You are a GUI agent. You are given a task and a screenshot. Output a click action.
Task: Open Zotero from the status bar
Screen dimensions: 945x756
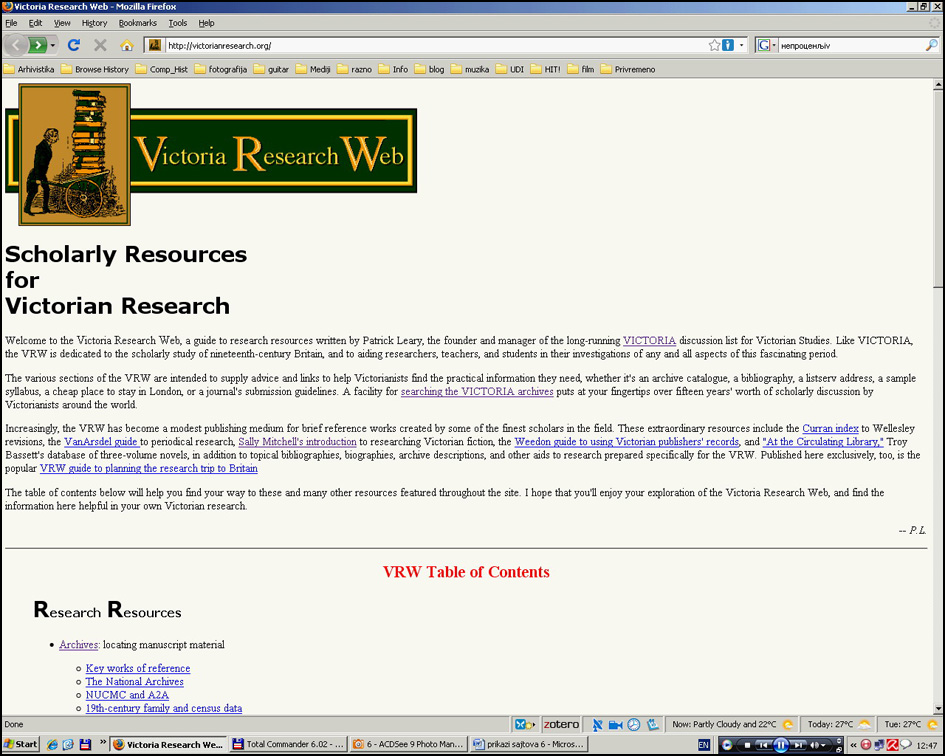click(561, 724)
